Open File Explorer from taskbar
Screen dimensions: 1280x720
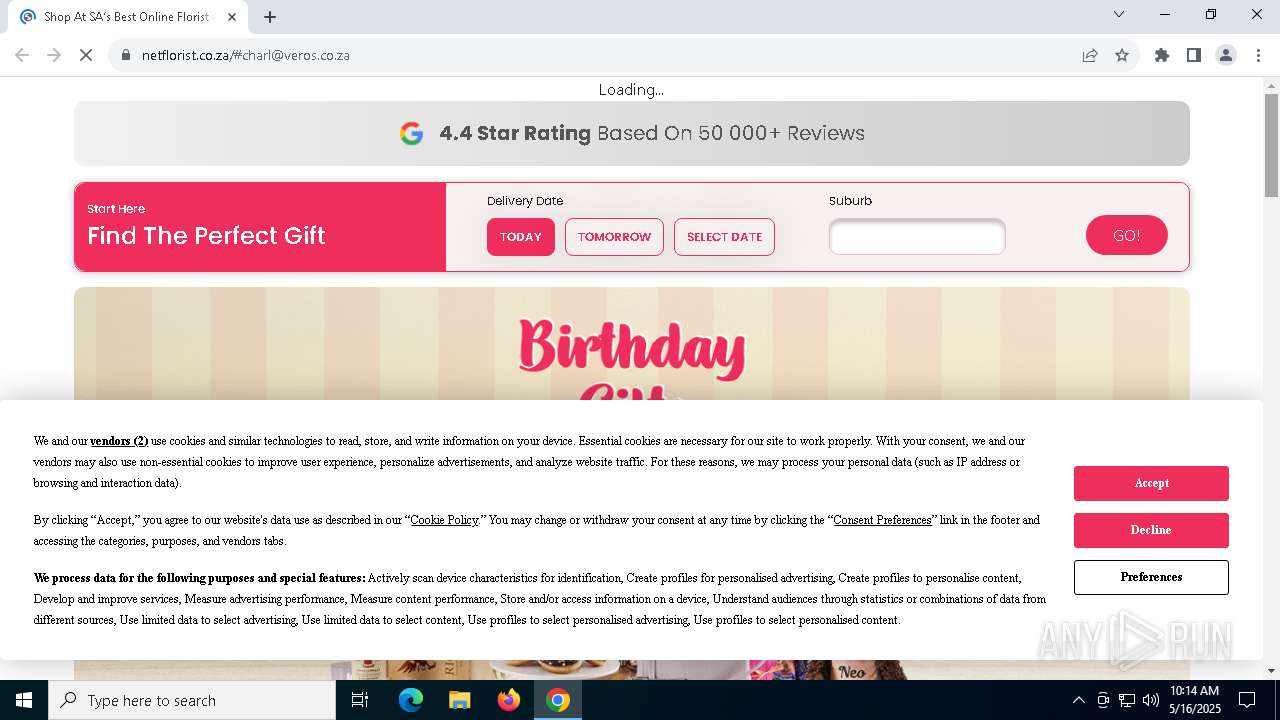(459, 700)
